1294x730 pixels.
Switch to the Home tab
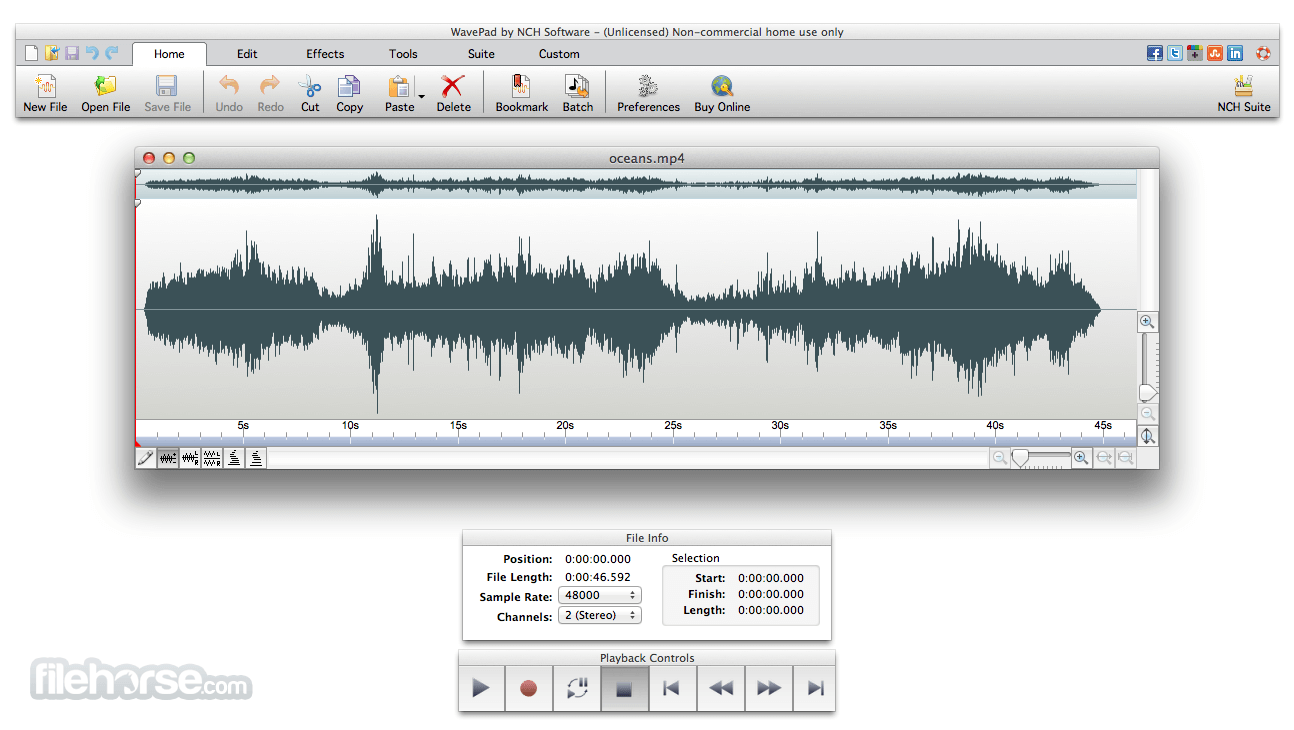click(169, 54)
